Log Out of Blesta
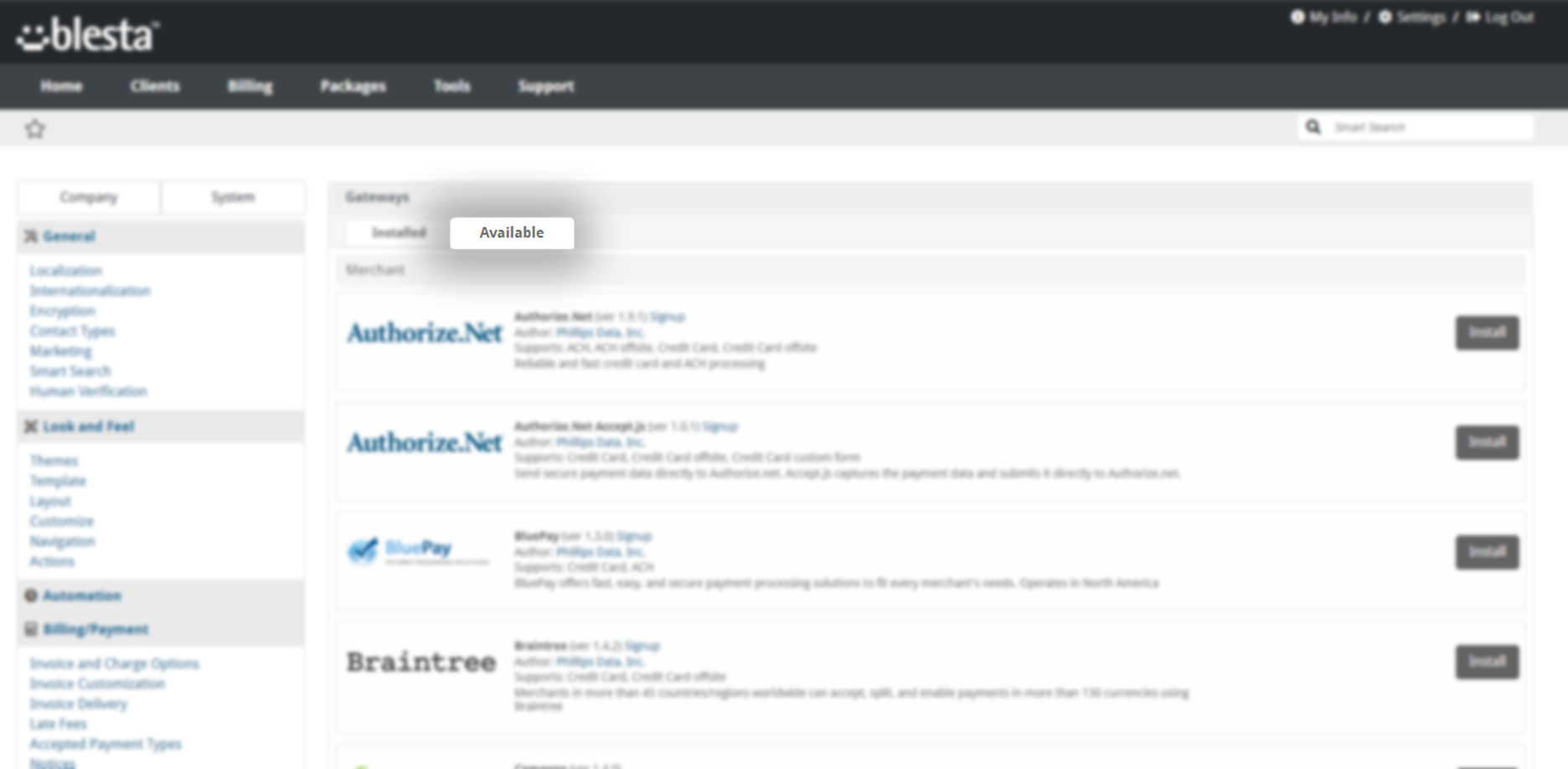This screenshot has width=1568, height=769. pos(1501,18)
